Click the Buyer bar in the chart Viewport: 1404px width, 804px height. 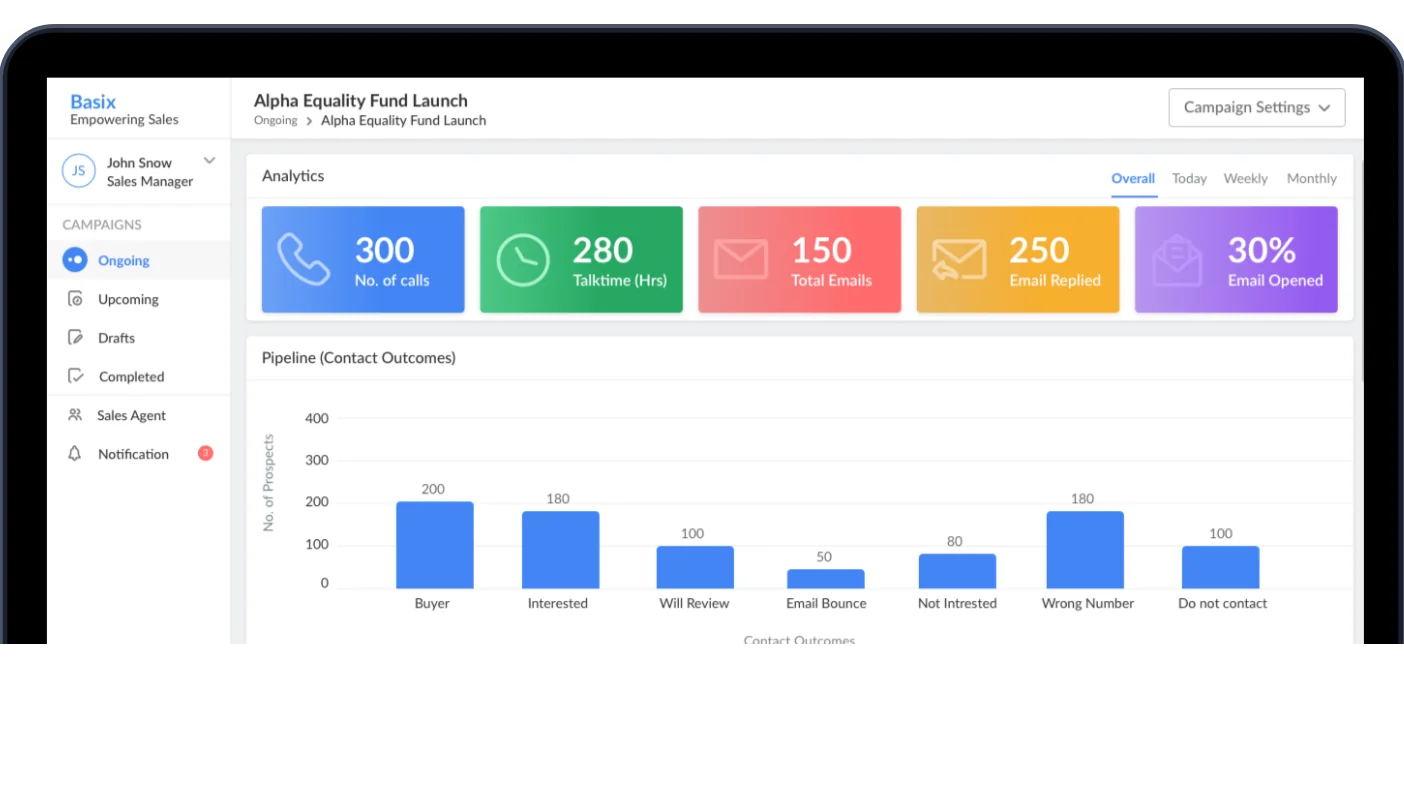[x=435, y=545]
